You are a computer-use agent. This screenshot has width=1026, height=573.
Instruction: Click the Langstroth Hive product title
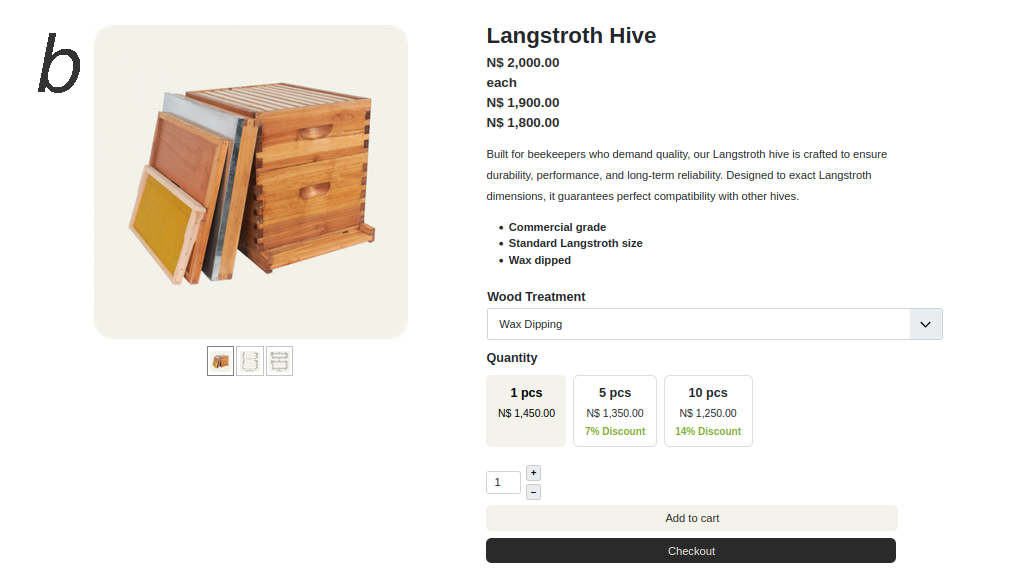[571, 36]
